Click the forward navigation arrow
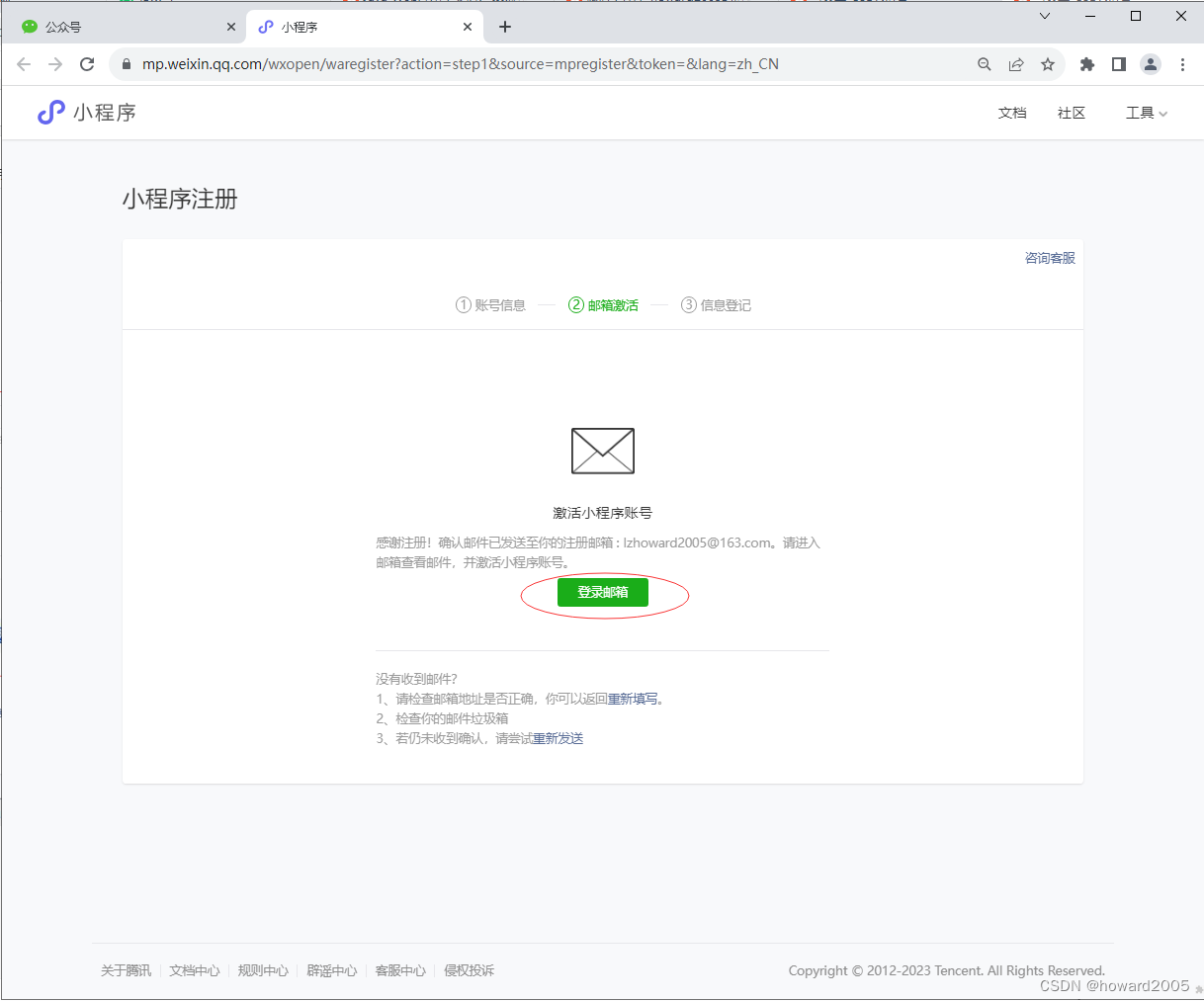The image size is (1204, 1001). 55,63
